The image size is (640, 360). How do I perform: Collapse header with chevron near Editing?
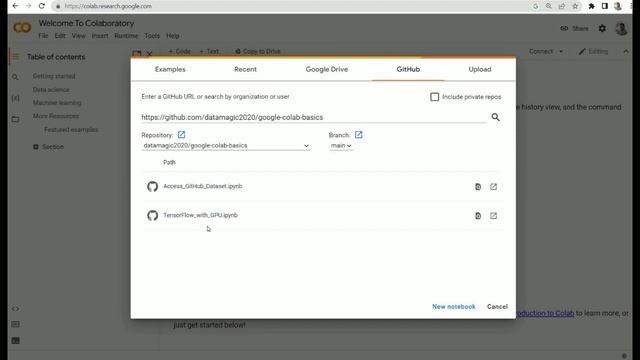(x=626, y=51)
